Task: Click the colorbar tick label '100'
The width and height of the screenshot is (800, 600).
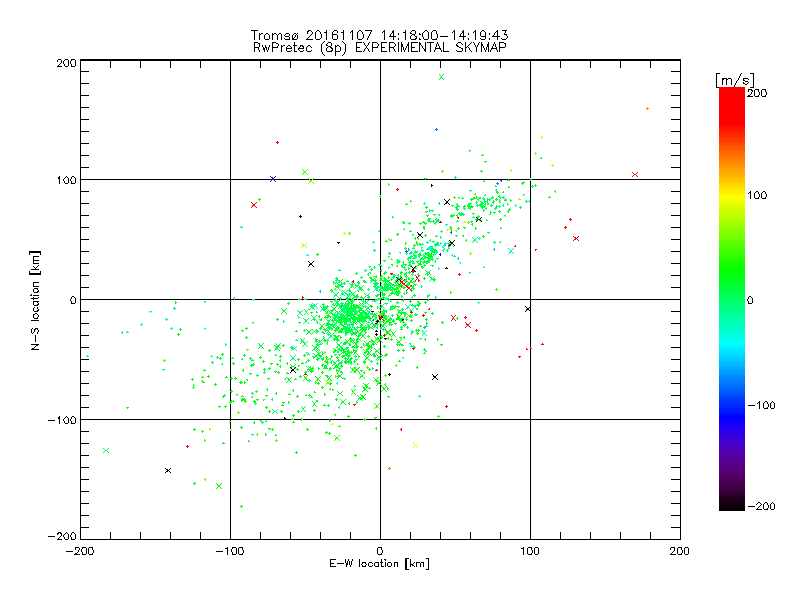Action: [757, 195]
